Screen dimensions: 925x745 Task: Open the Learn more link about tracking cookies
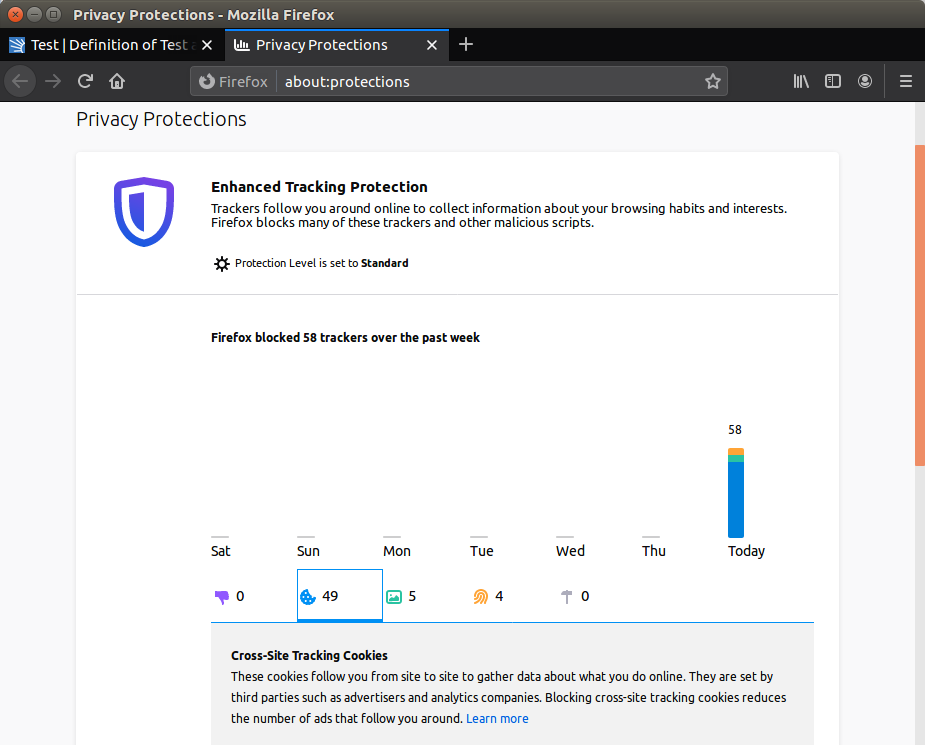tap(497, 718)
